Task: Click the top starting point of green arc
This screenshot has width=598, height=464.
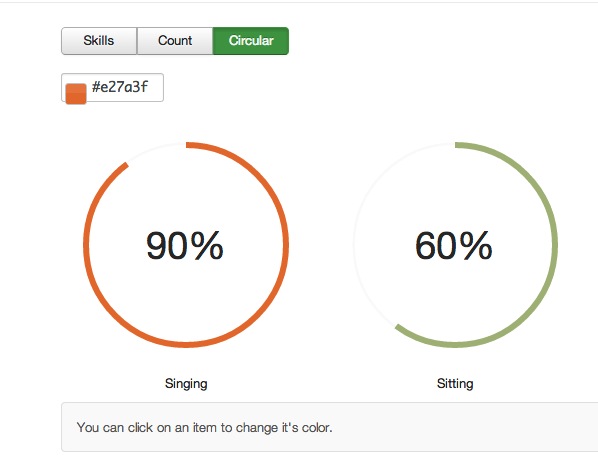Action: pos(458,145)
